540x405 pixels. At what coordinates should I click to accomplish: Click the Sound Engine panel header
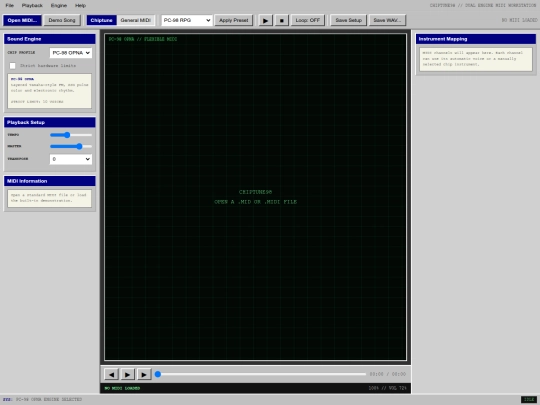tap(50, 39)
